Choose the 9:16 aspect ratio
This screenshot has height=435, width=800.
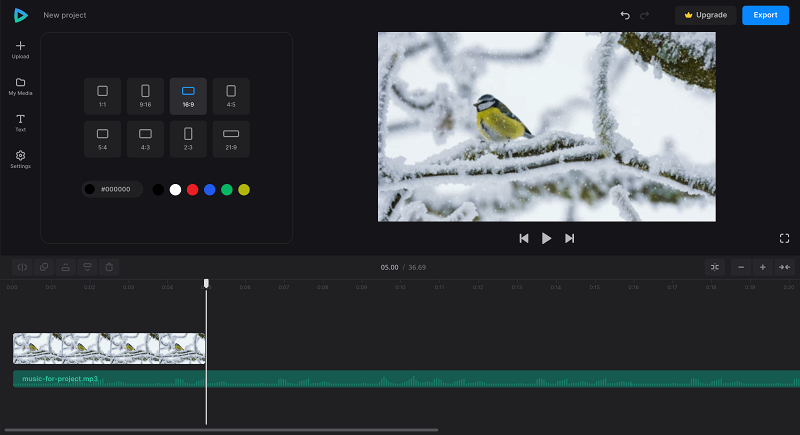pyautogui.click(x=145, y=96)
